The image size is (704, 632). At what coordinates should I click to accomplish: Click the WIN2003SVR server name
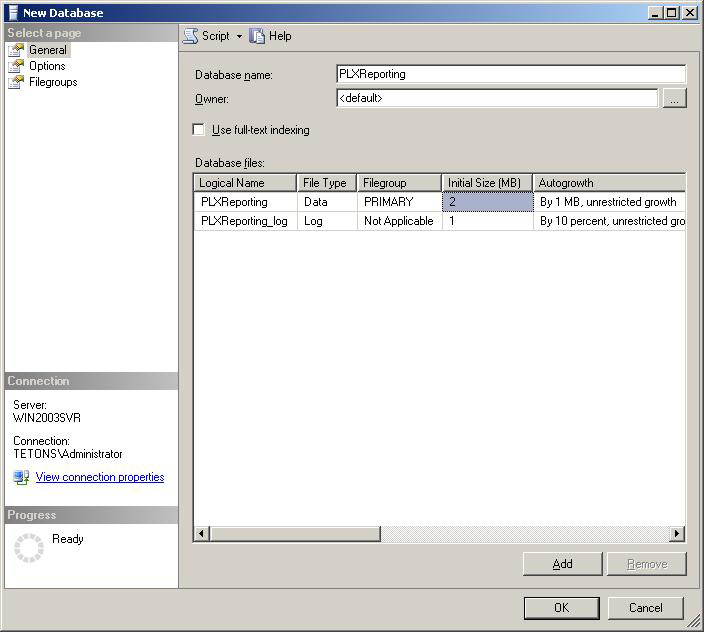(x=47, y=418)
